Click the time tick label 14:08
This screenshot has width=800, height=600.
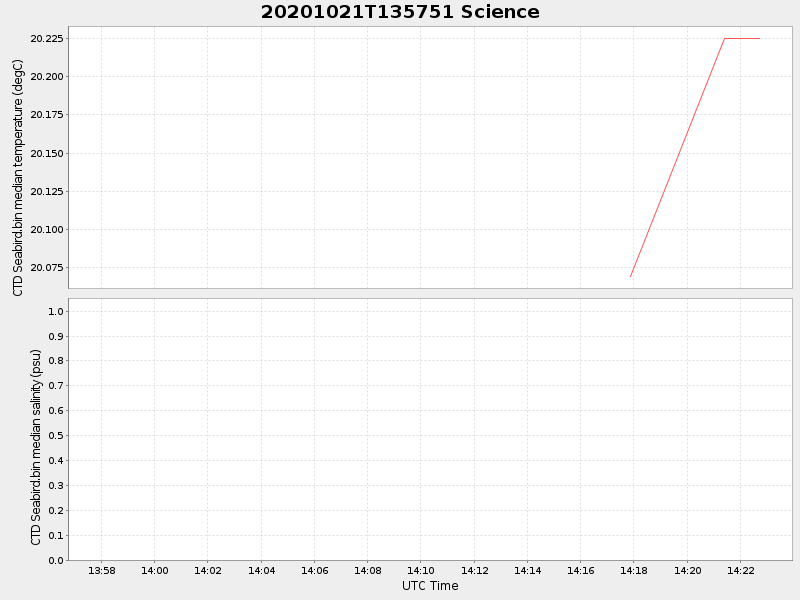point(368,571)
